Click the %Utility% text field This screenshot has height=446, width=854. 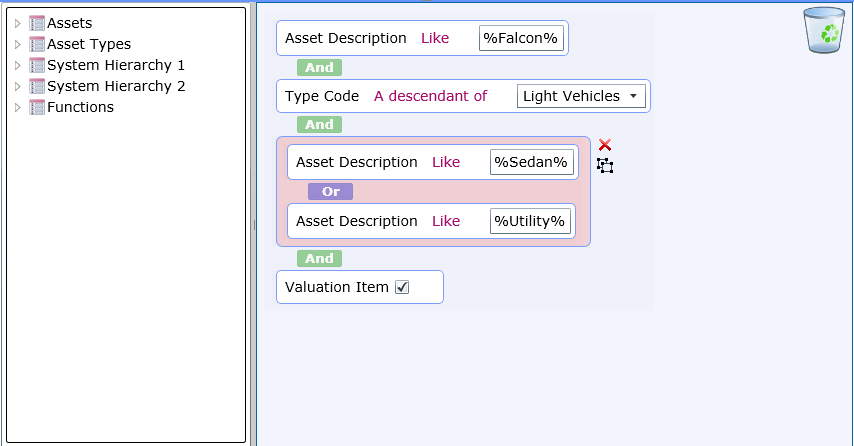pos(530,221)
